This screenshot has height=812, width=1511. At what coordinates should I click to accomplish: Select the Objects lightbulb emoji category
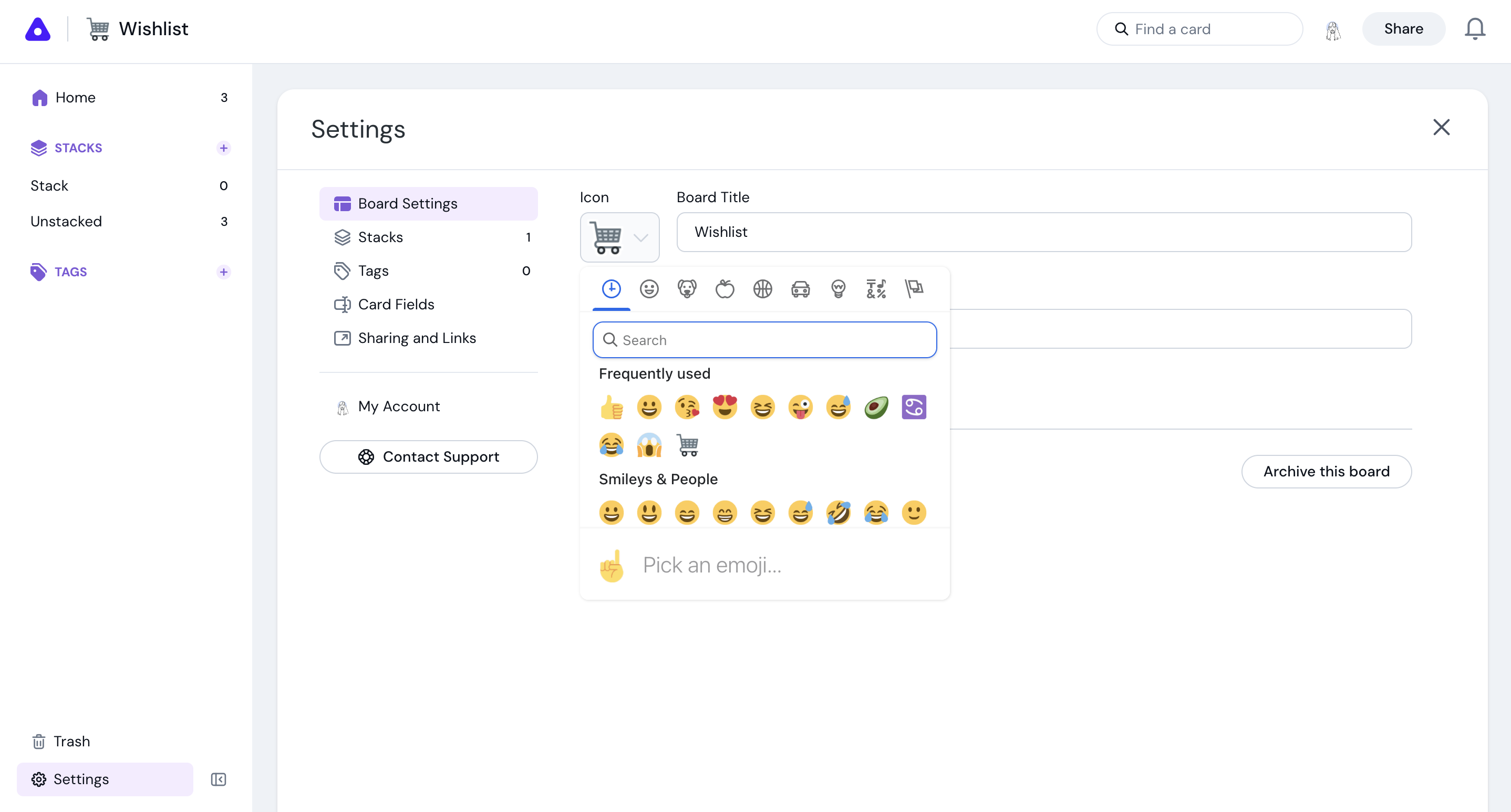pyautogui.click(x=838, y=288)
